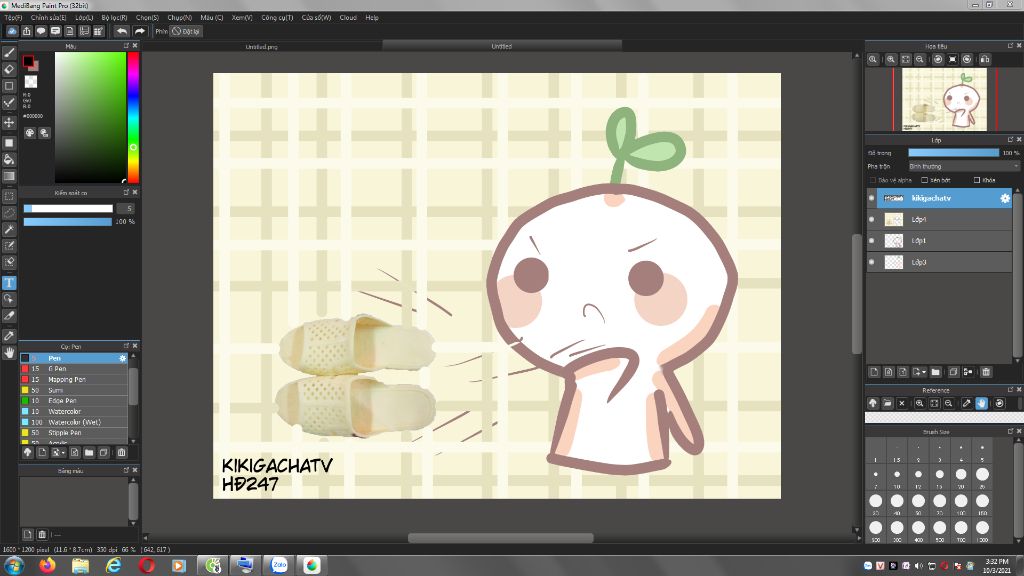The width and height of the screenshot is (1024, 576).
Task: Delete brush using trash icon in brush panel
Action: click(121, 453)
